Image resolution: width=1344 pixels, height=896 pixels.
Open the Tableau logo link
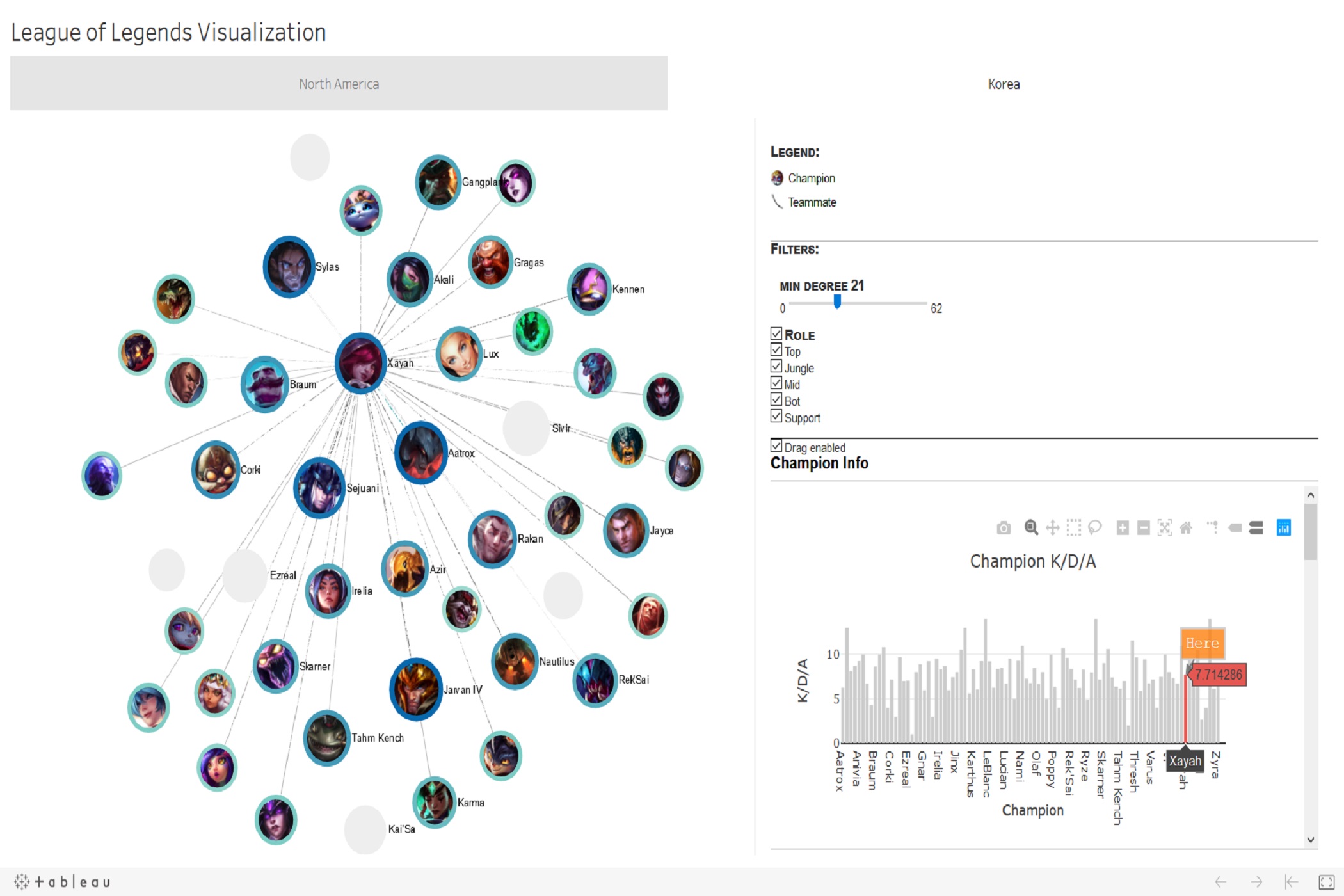tap(62, 882)
